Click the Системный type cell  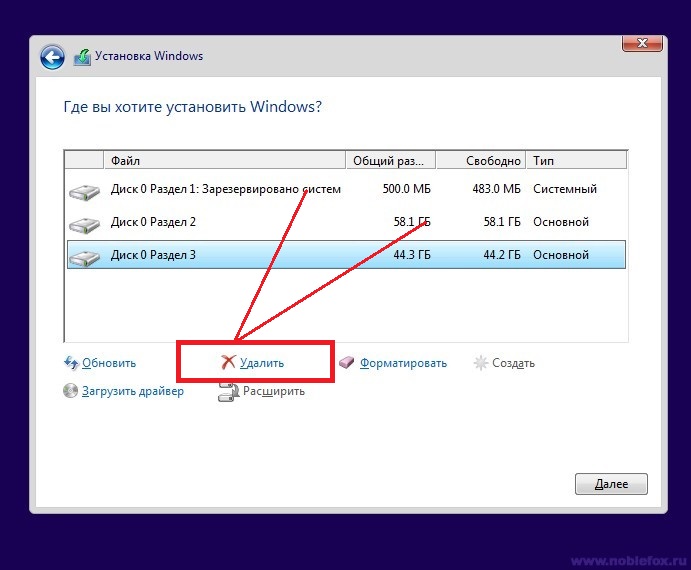coord(565,189)
